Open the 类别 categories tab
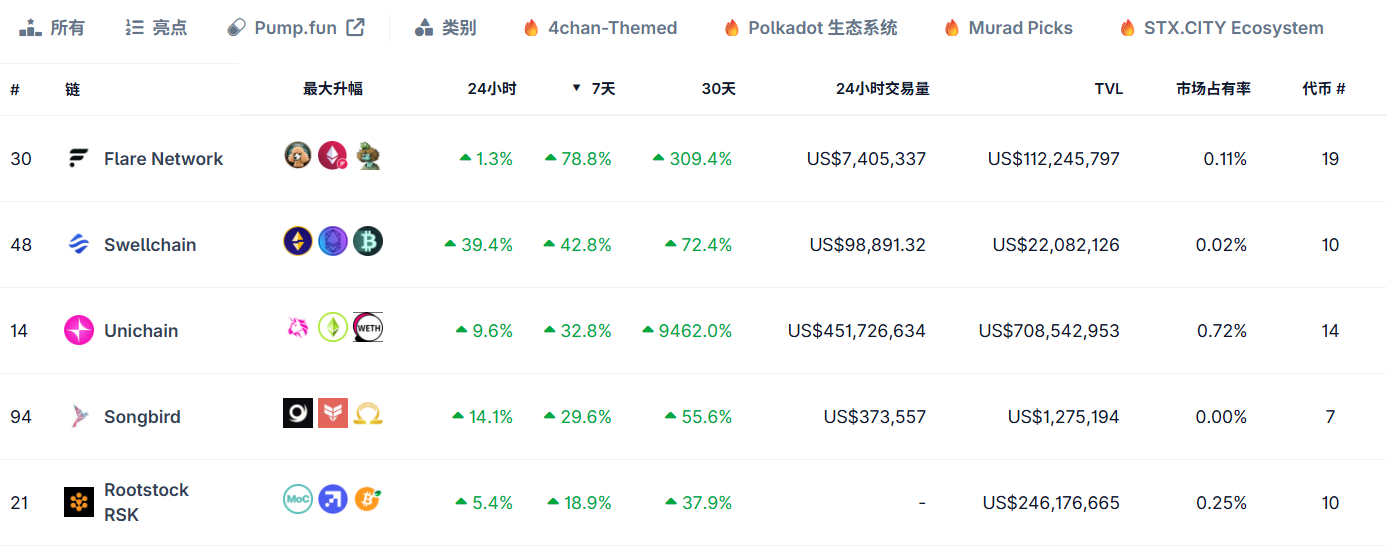The width and height of the screenshot is (1386, 549). (445, 28)
